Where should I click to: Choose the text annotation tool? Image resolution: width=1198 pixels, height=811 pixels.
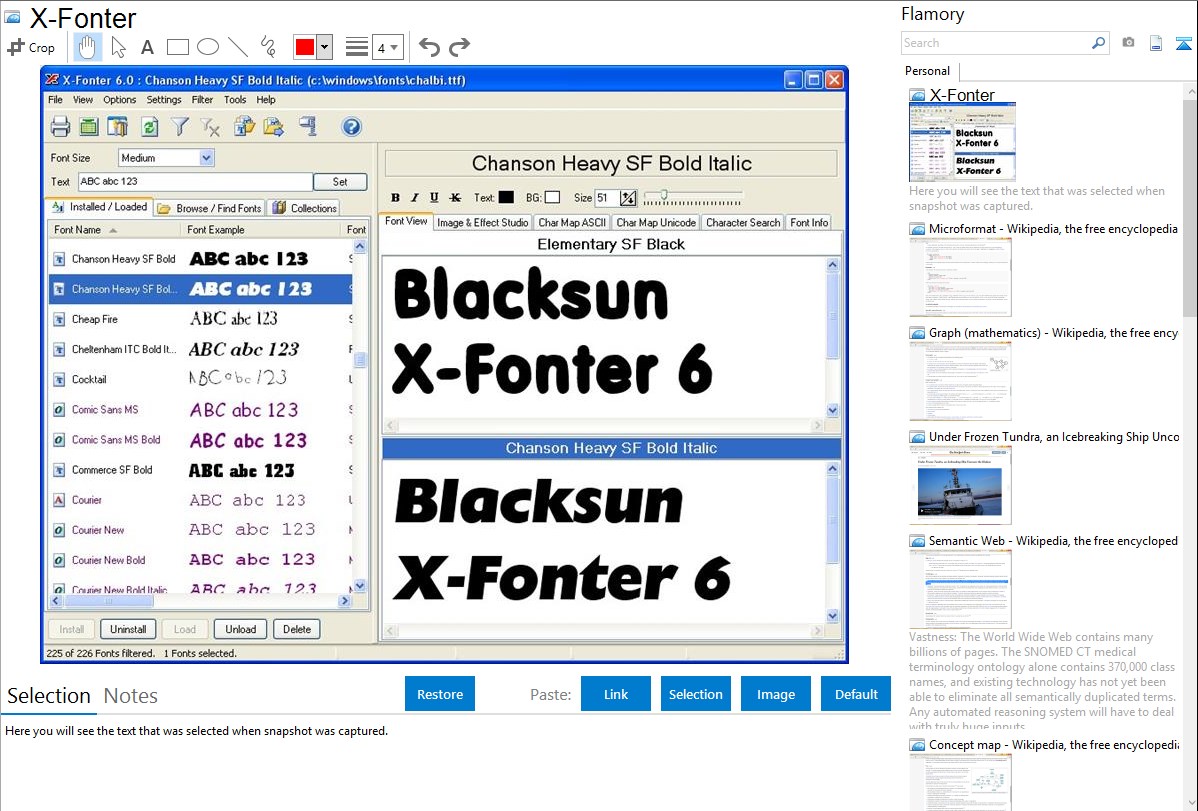point(147,47)
